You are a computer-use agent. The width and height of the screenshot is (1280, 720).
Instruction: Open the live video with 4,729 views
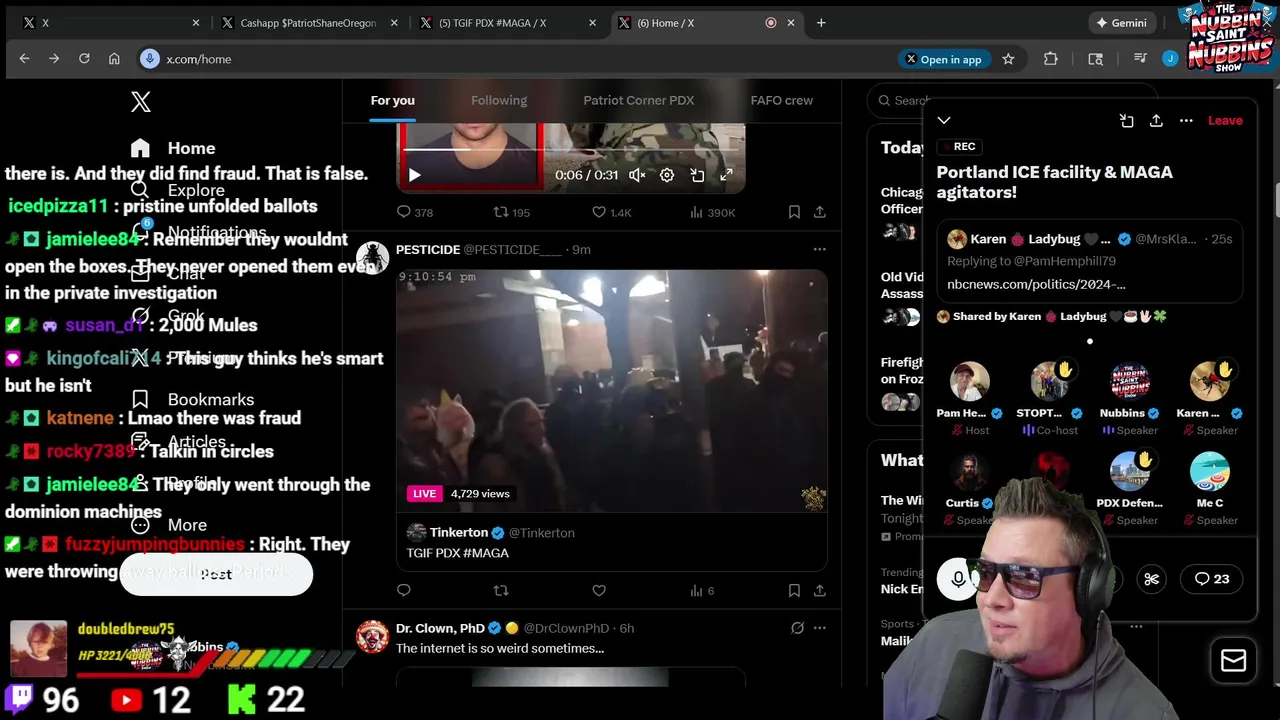611,390
